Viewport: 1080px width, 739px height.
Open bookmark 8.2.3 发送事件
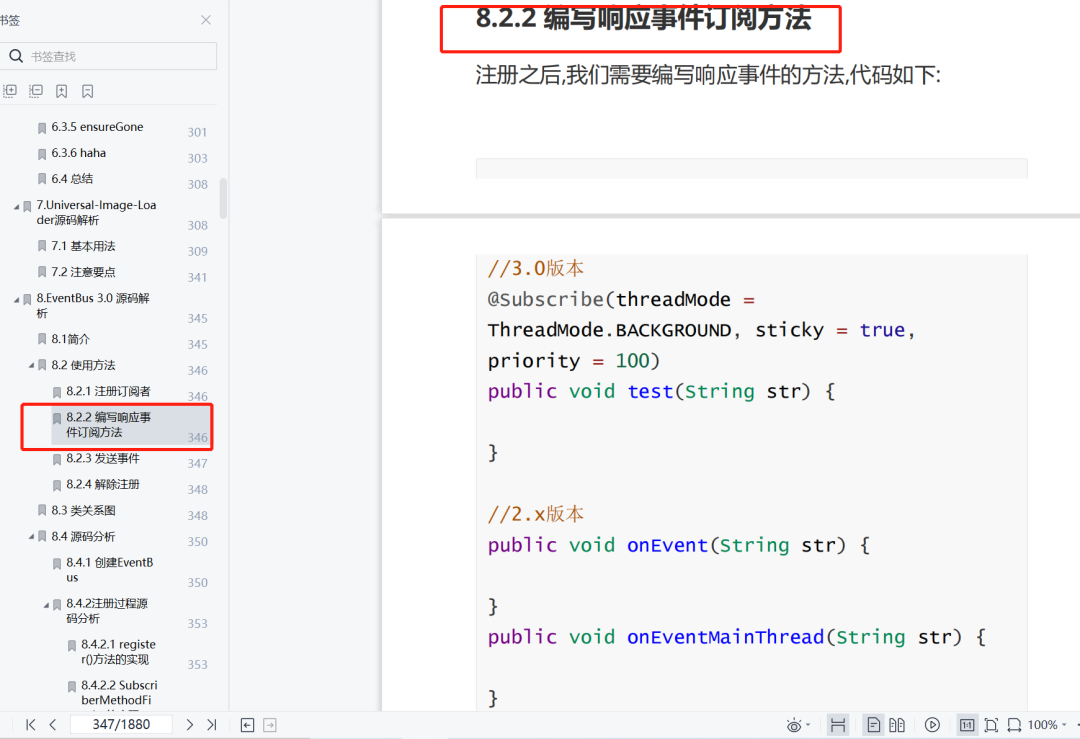103,458
